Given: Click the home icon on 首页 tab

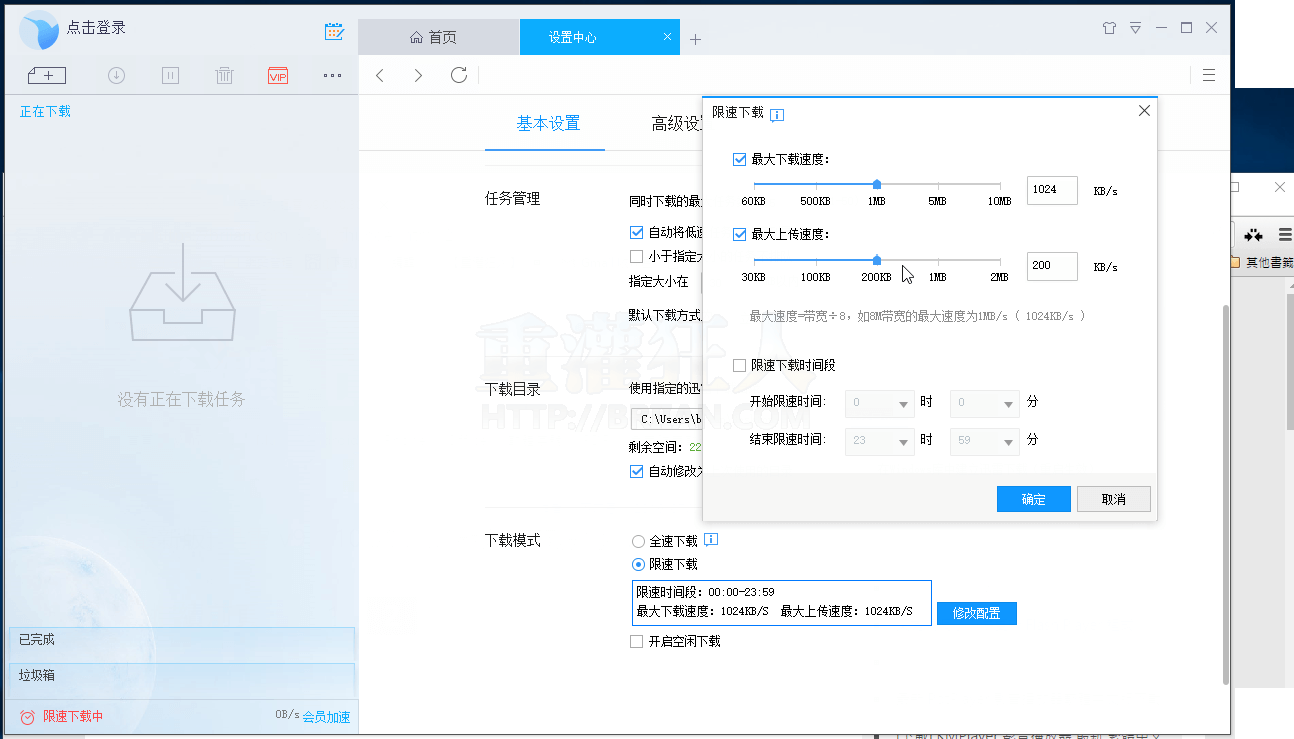Looking at the screenshot, I should pos(416,37).
